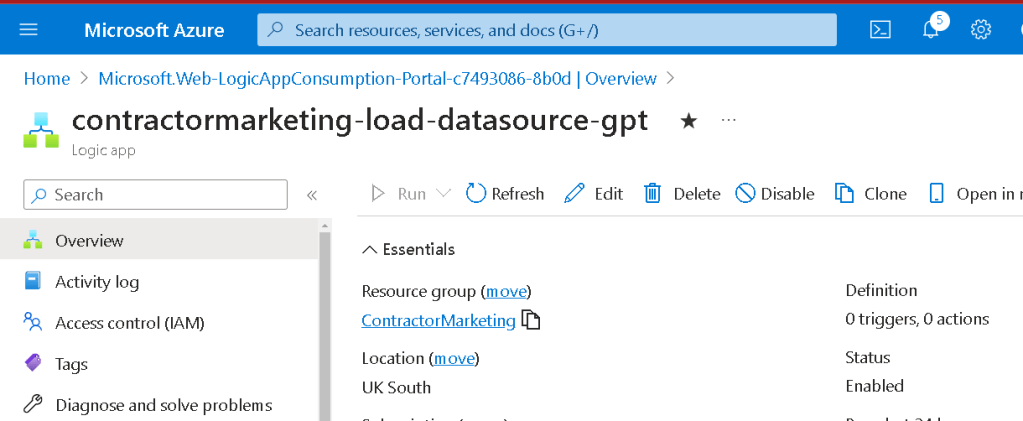The height and width of the screenshot is (421, 1023).
Task: Click the UK South location text
Action: pyautogui.click(x=396, y=388)
